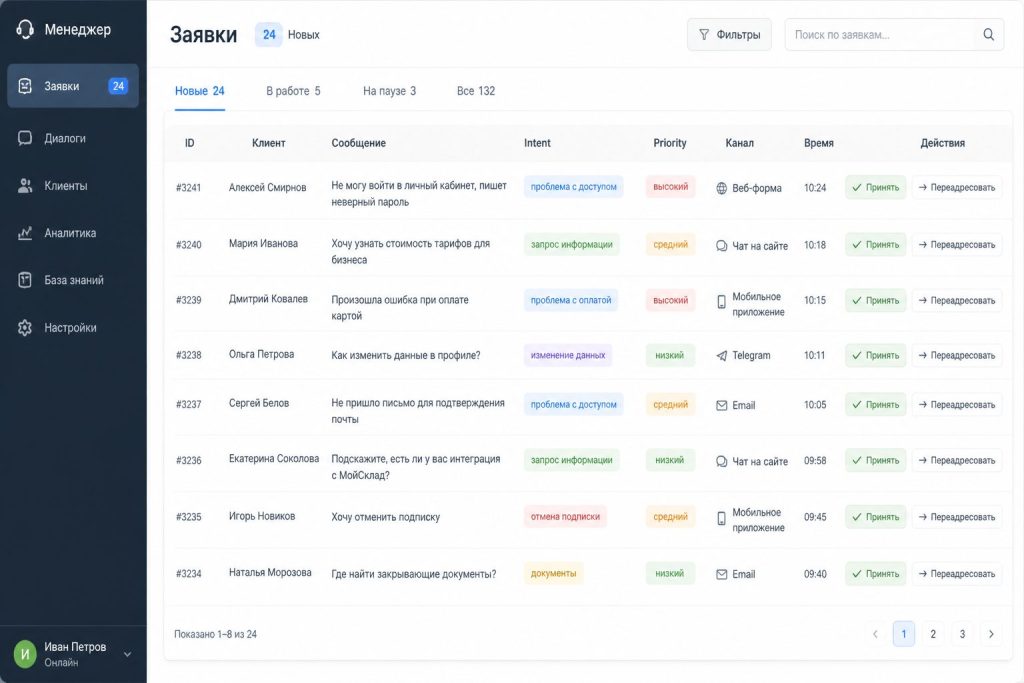Redirect request #3235 with Переадресовать

(957, 517)
